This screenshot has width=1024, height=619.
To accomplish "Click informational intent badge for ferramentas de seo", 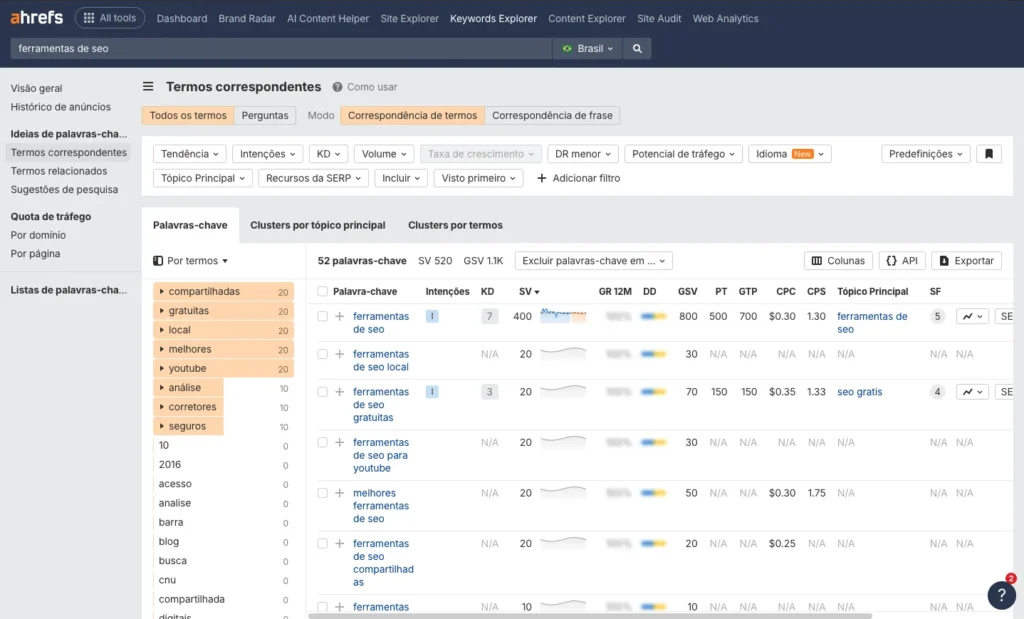I will point(432,316).
